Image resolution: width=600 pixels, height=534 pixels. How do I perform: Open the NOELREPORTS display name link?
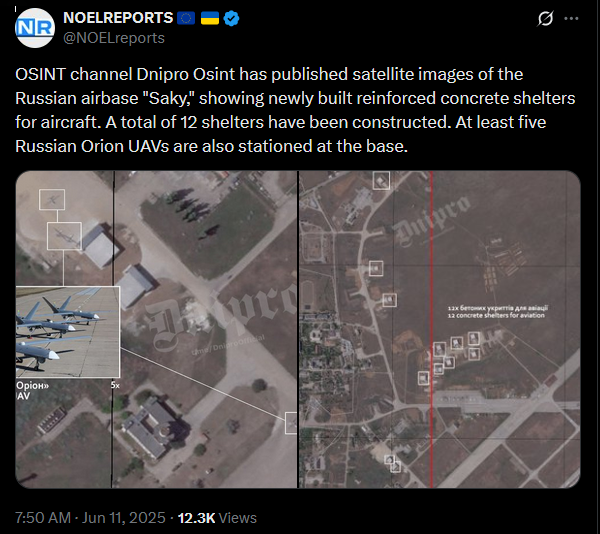(118, 18)
